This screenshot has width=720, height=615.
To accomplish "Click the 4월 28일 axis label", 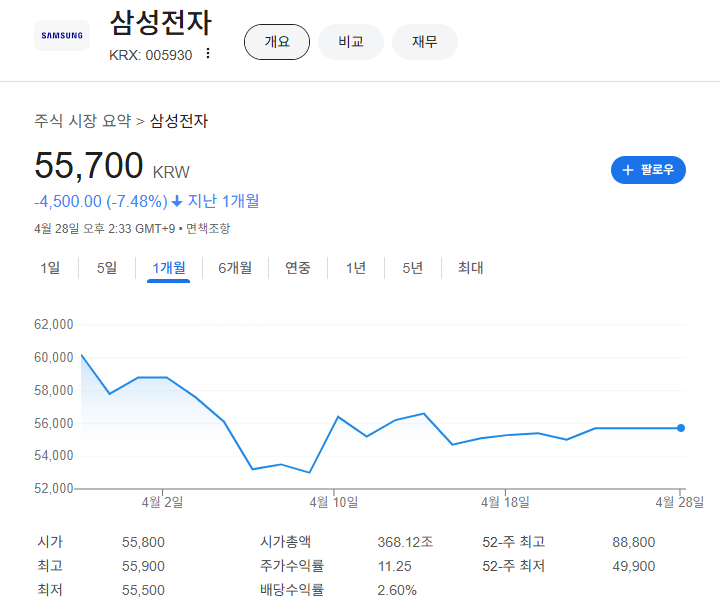I will (x=680, y=502).
